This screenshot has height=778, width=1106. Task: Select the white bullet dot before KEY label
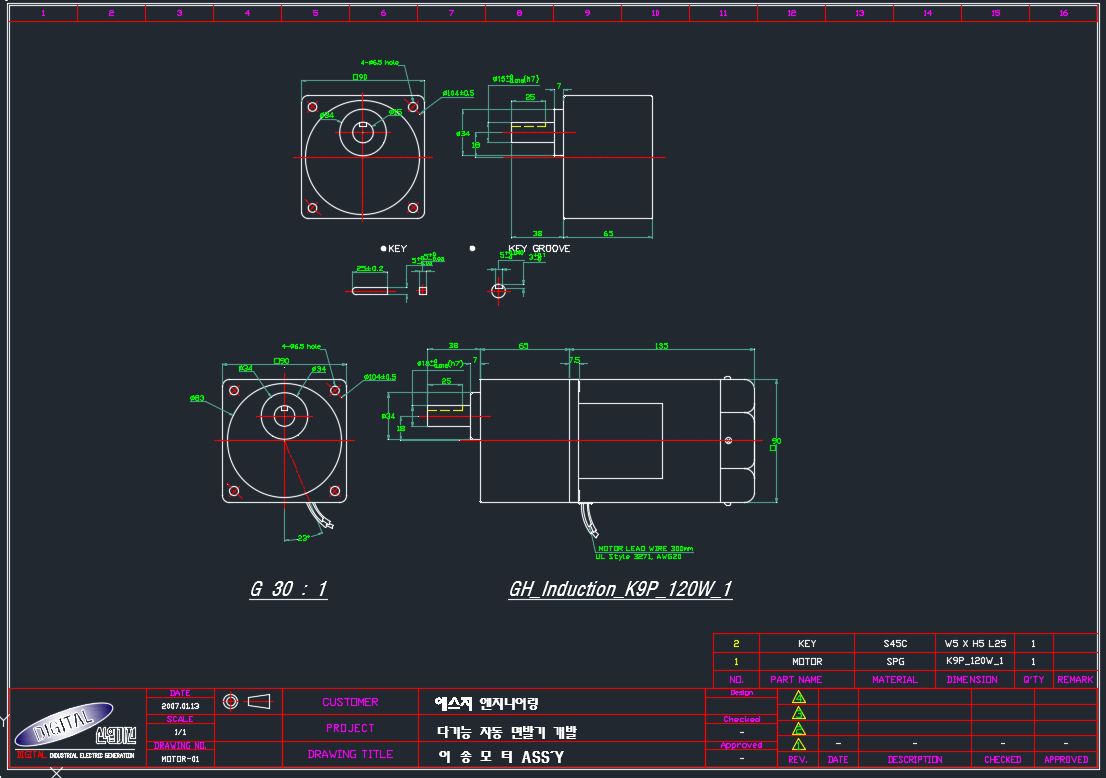tap(384, 248)
